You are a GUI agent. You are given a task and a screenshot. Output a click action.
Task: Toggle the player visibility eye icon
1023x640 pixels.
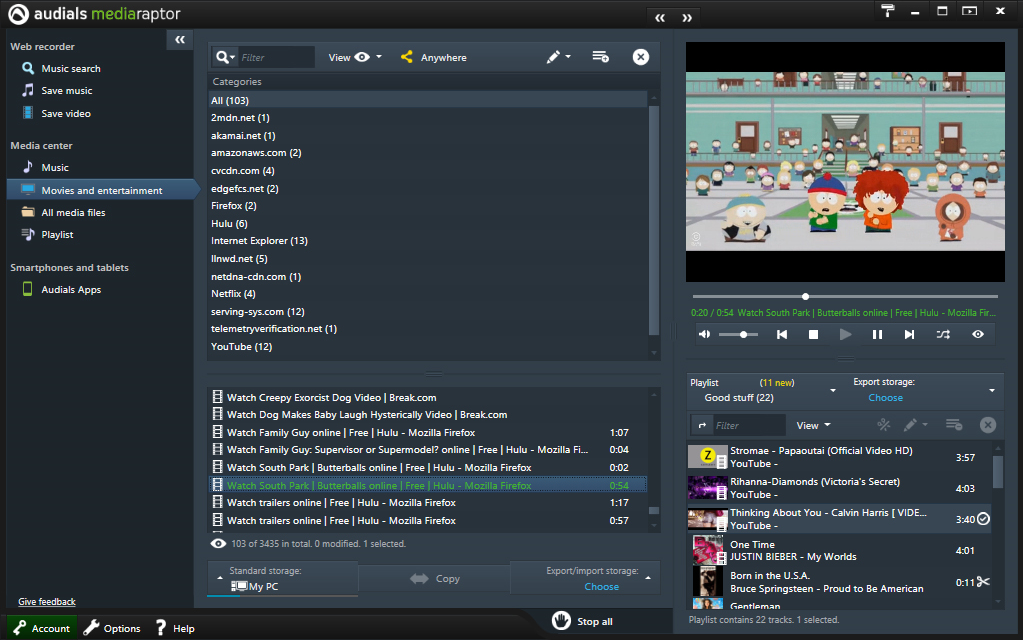point(978,334)
